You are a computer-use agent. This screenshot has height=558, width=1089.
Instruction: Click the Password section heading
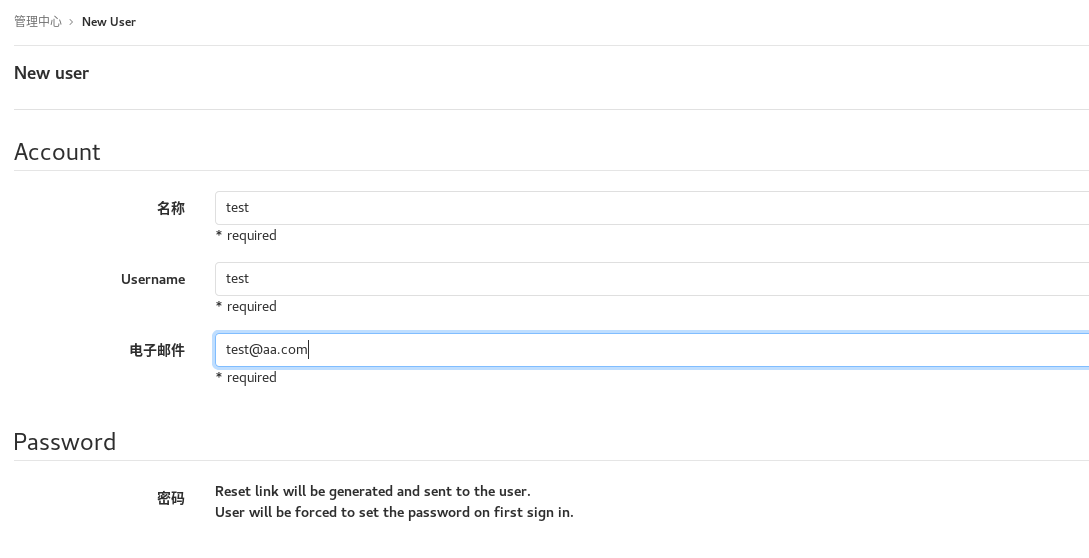coord(65,442)
